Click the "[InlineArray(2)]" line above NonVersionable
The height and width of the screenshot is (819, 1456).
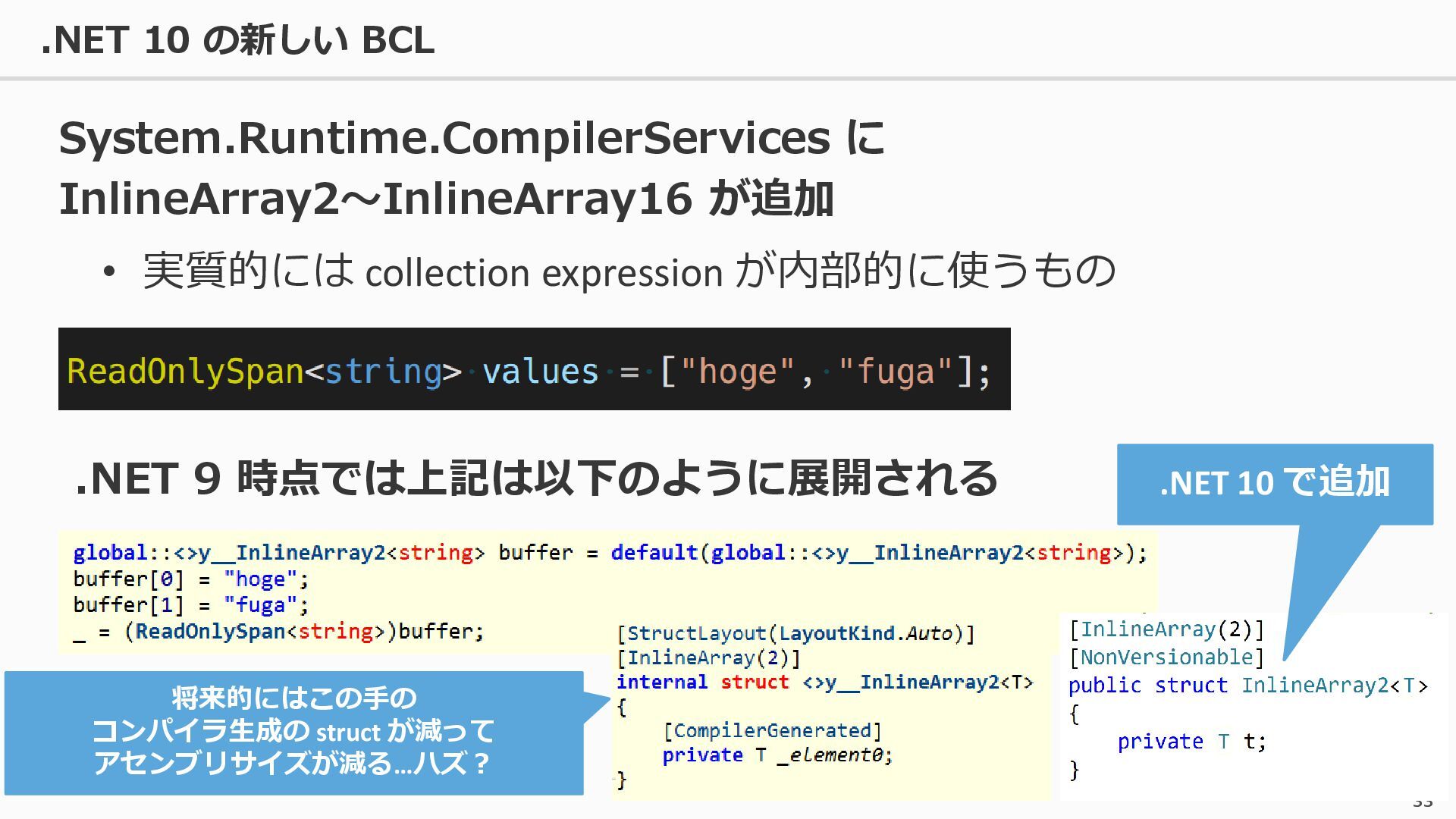pyautogui.click(x=1166, y=629)
